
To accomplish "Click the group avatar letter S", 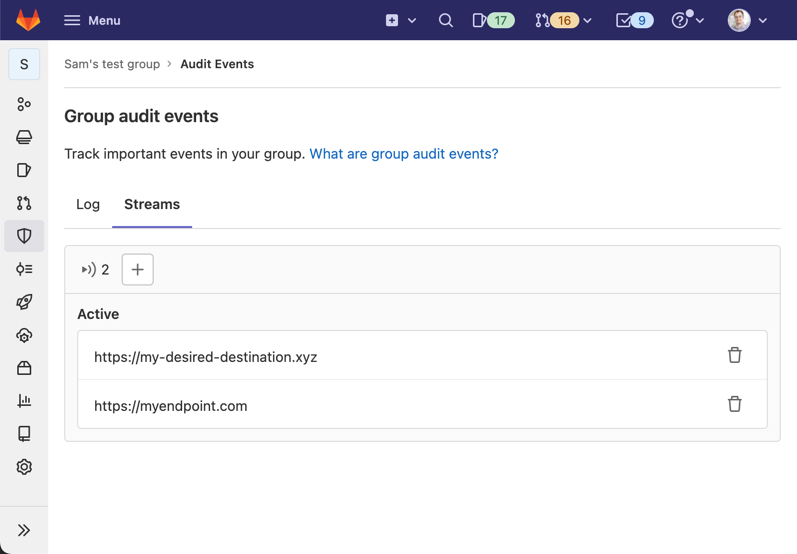I will (24, 65).
